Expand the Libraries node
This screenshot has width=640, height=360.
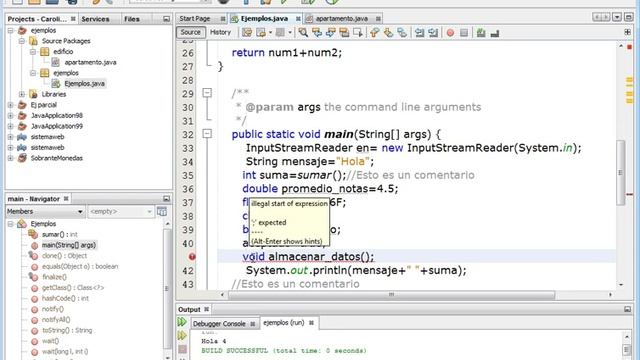click(x=22, y=94)
